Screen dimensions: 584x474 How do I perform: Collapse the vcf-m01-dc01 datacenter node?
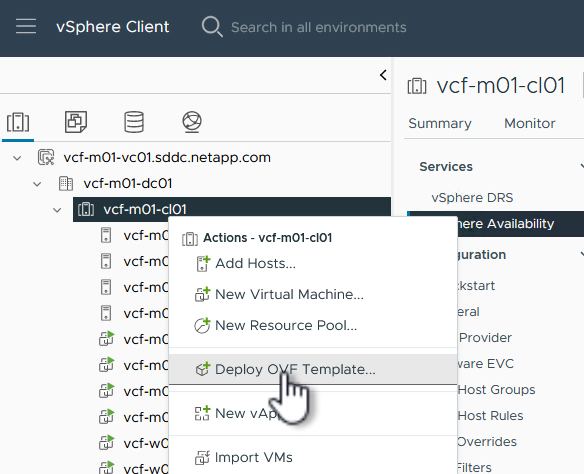click(37, 184)
